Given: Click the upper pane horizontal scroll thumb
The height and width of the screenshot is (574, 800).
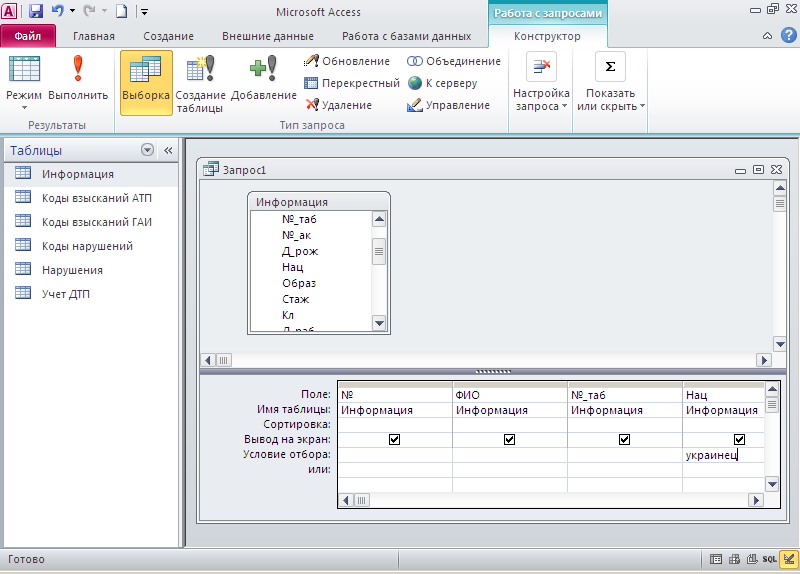Looking at the screenshot, I should 223,360.
